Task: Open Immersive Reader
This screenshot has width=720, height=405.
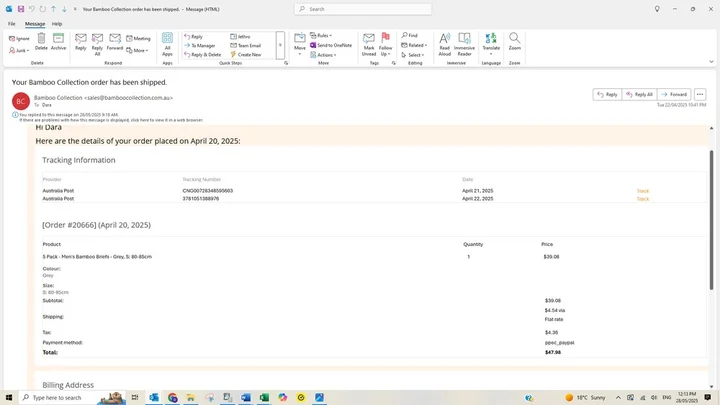Action: [464, 42]
